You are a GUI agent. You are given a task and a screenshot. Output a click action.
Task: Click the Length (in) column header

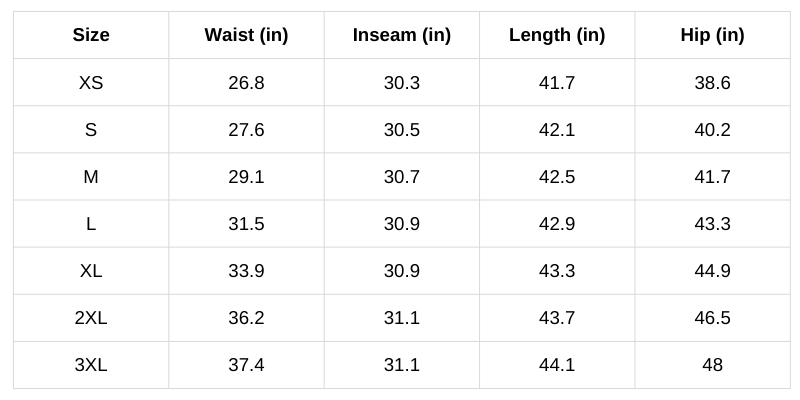coord(557,35)
